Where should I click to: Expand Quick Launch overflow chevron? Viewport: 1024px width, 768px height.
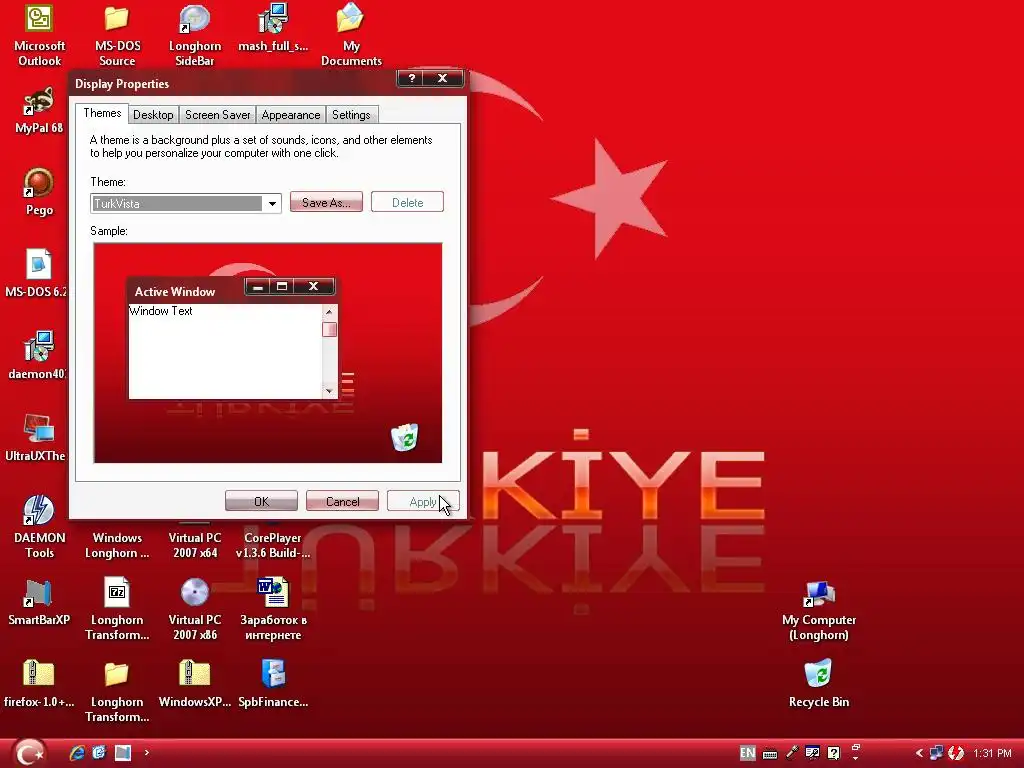point(146,753)
